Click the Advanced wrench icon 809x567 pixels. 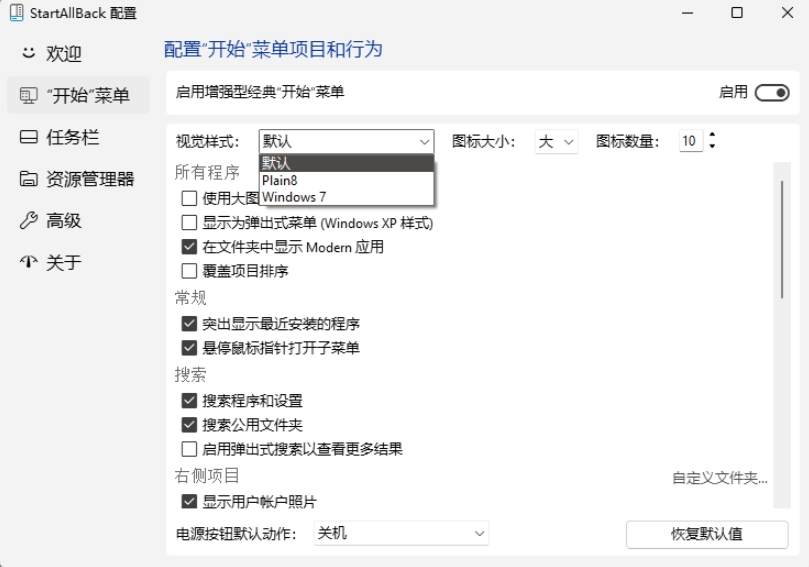point(28,221)
